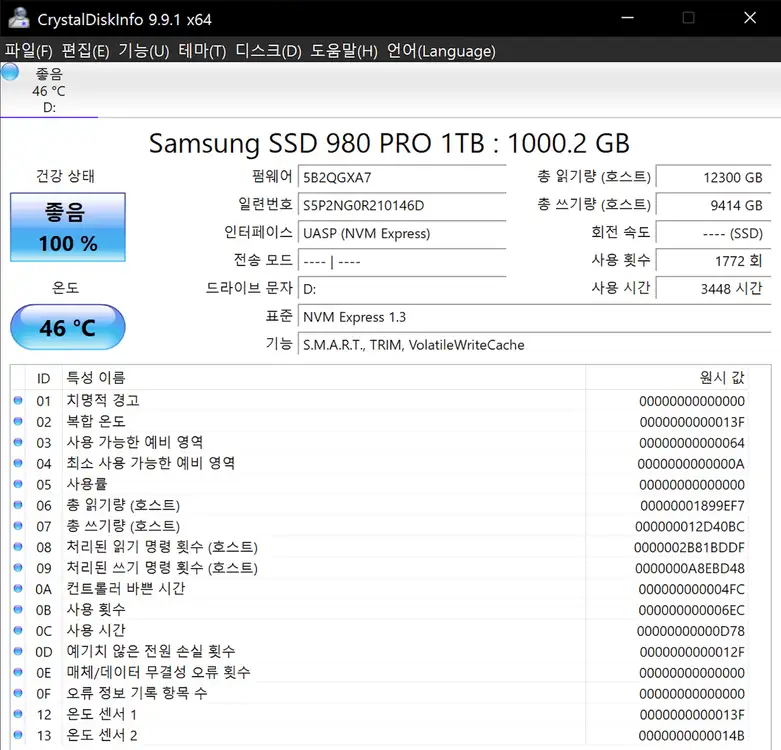Viewport: 781px width, 750px height.
Task: Click status icon for row 12 온도 센서 1
Action: (18, 714)
